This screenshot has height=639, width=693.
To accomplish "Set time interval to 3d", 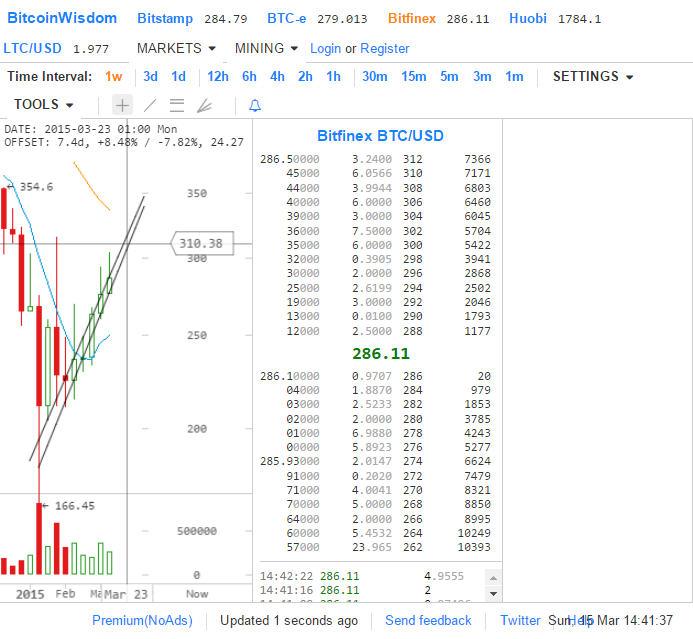I will 150,76.
